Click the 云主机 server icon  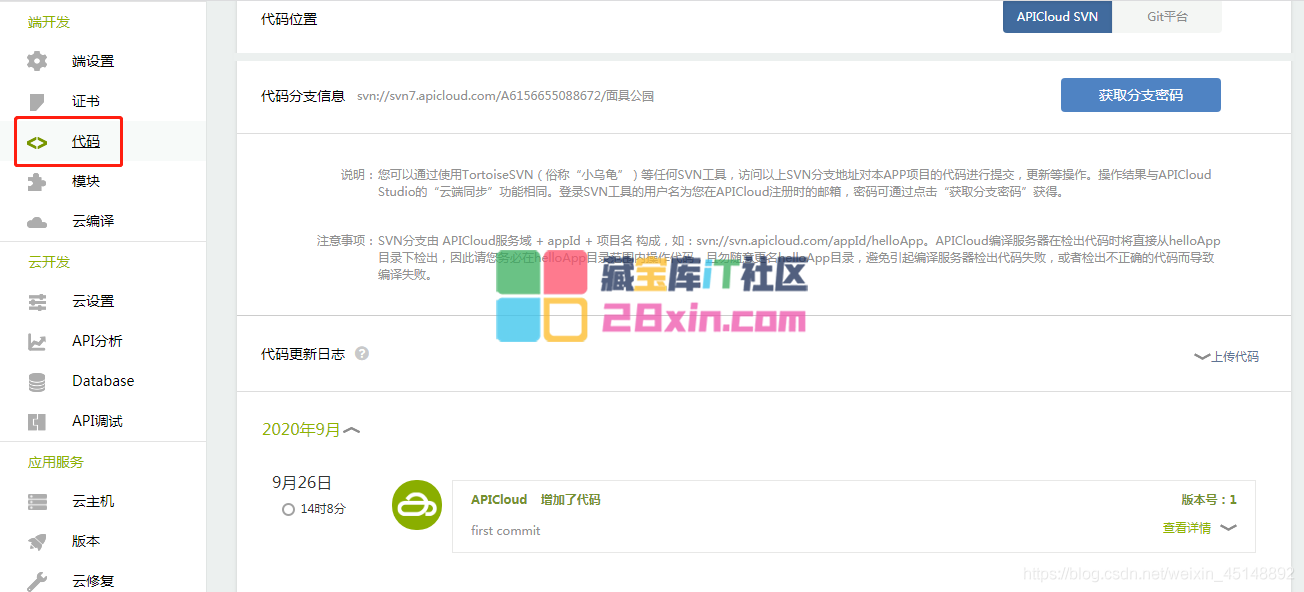[x=37, y=501]
